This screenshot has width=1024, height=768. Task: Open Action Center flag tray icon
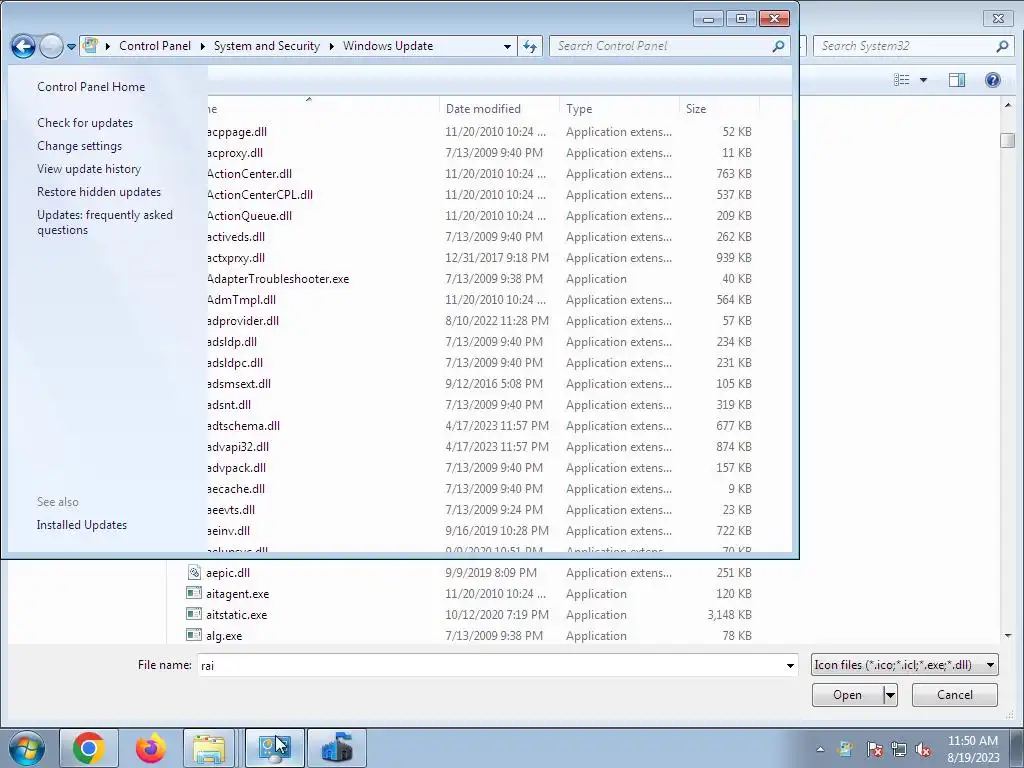point(874,749)
